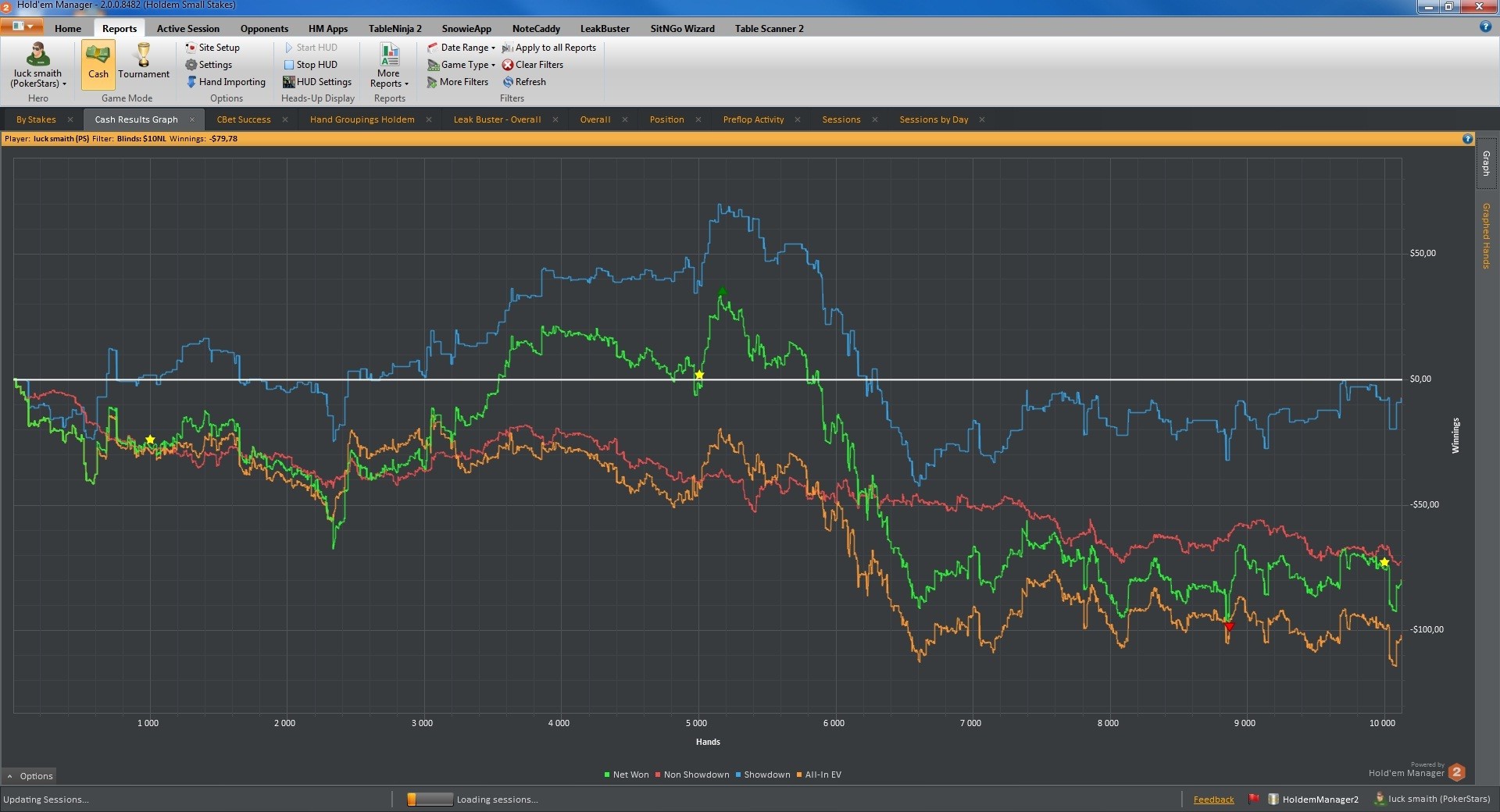Viewport: 1500px width, 812px height.
Task: Select Cash game mode
Action: pos(98,62)
